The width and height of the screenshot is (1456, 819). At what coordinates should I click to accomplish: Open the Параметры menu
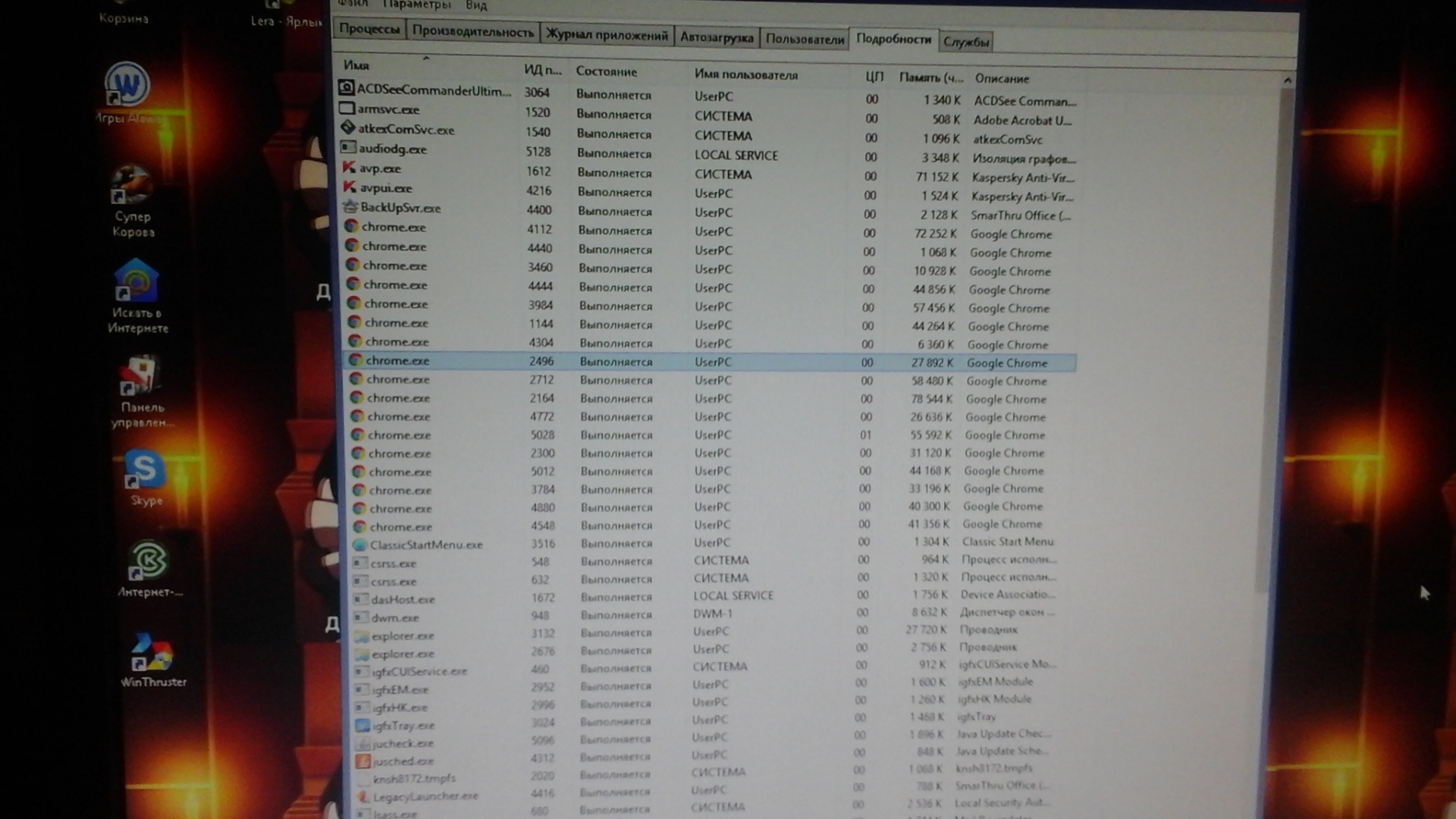click(x=416, y=5)
